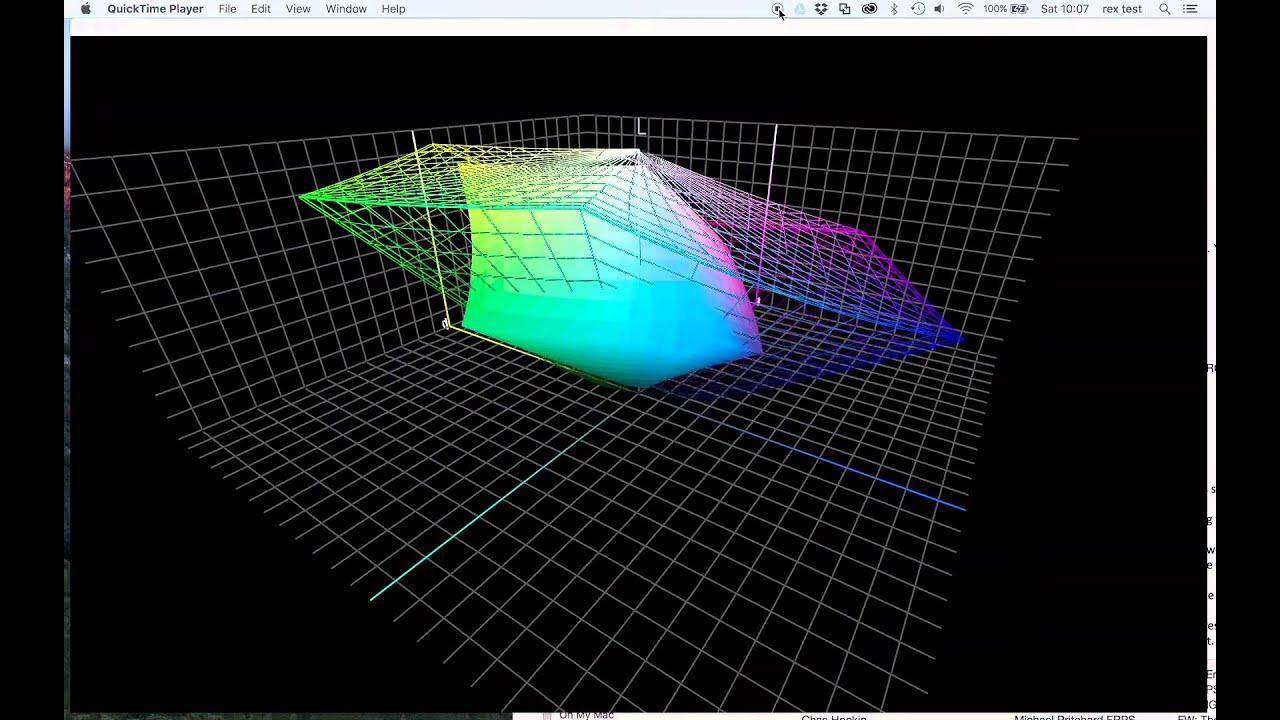
Task: Open the Creative Cloud menu bar icon
Action: pyautogui.click(x=869, y=9)
